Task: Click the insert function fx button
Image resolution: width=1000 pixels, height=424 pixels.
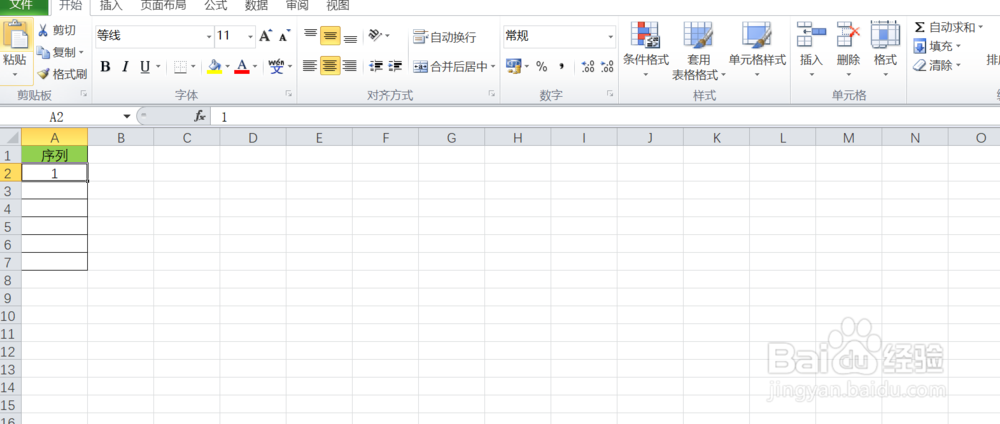Action: [x=200, y=117]
